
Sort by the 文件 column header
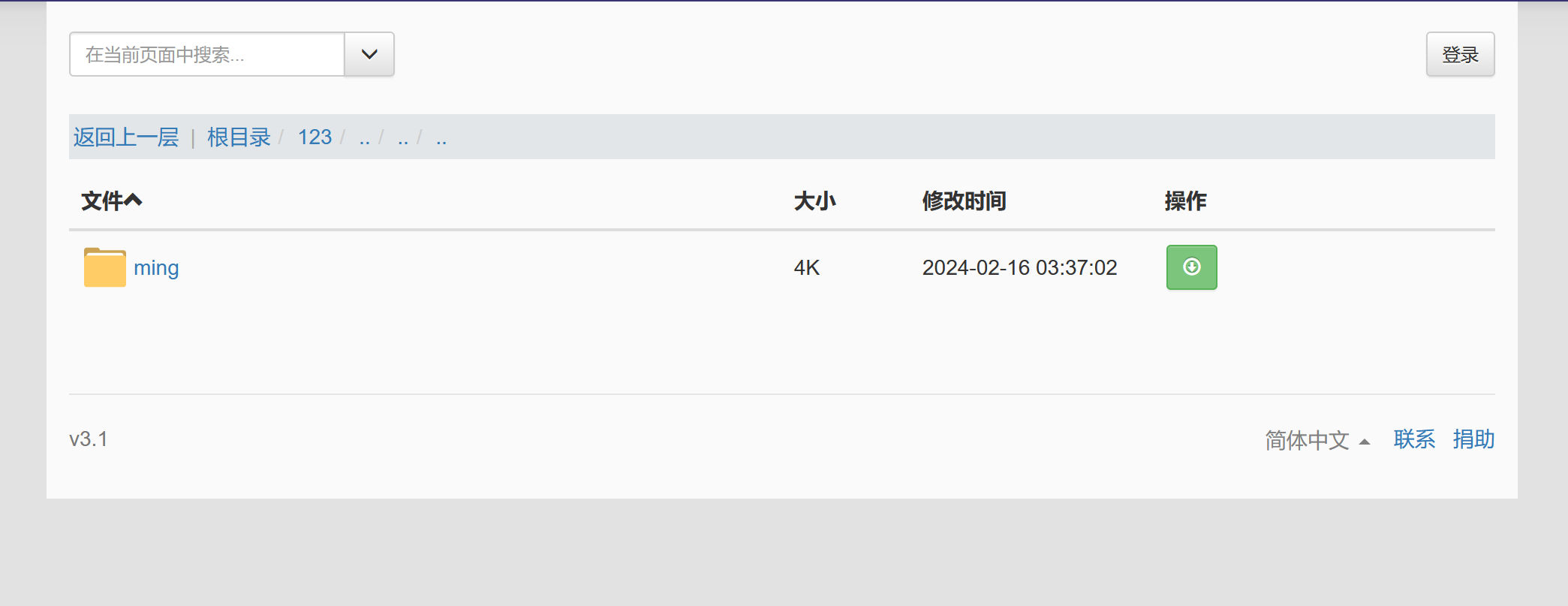[102, 200]
